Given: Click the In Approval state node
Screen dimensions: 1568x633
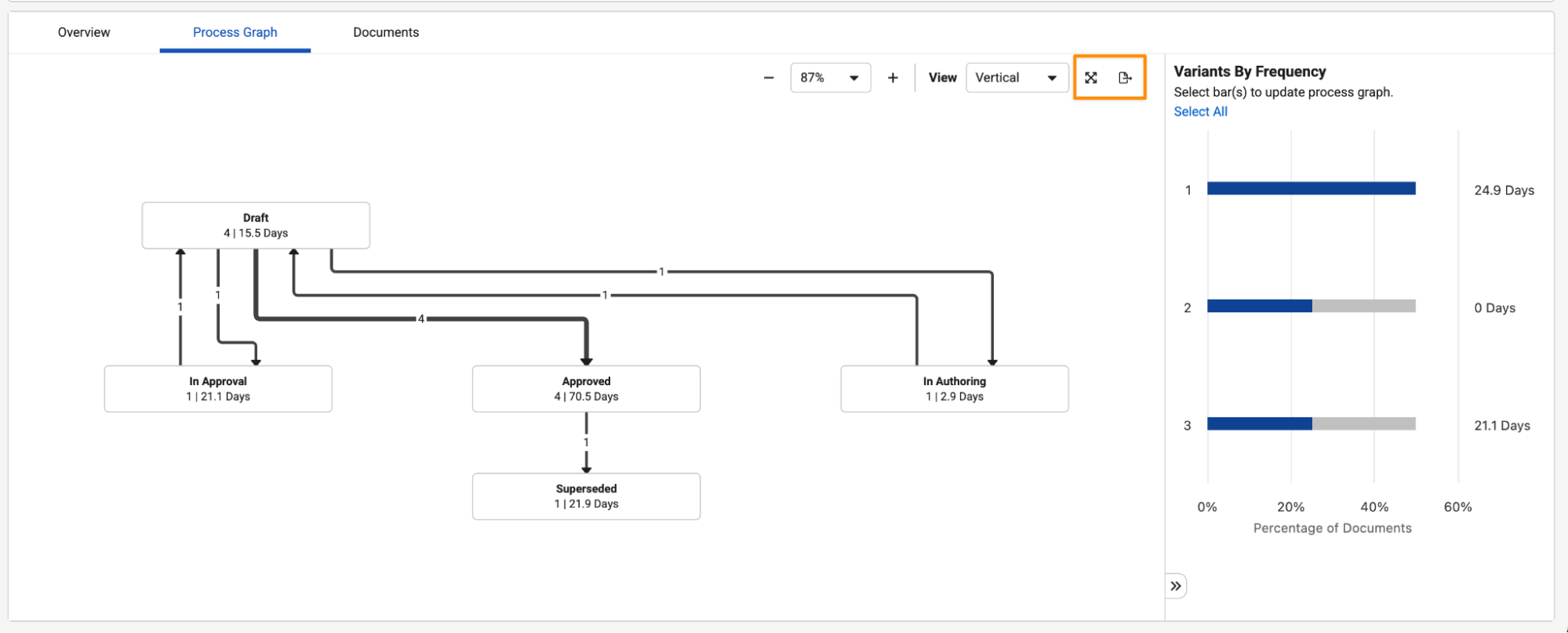Looking at the screenshot, I should point(218,388).
